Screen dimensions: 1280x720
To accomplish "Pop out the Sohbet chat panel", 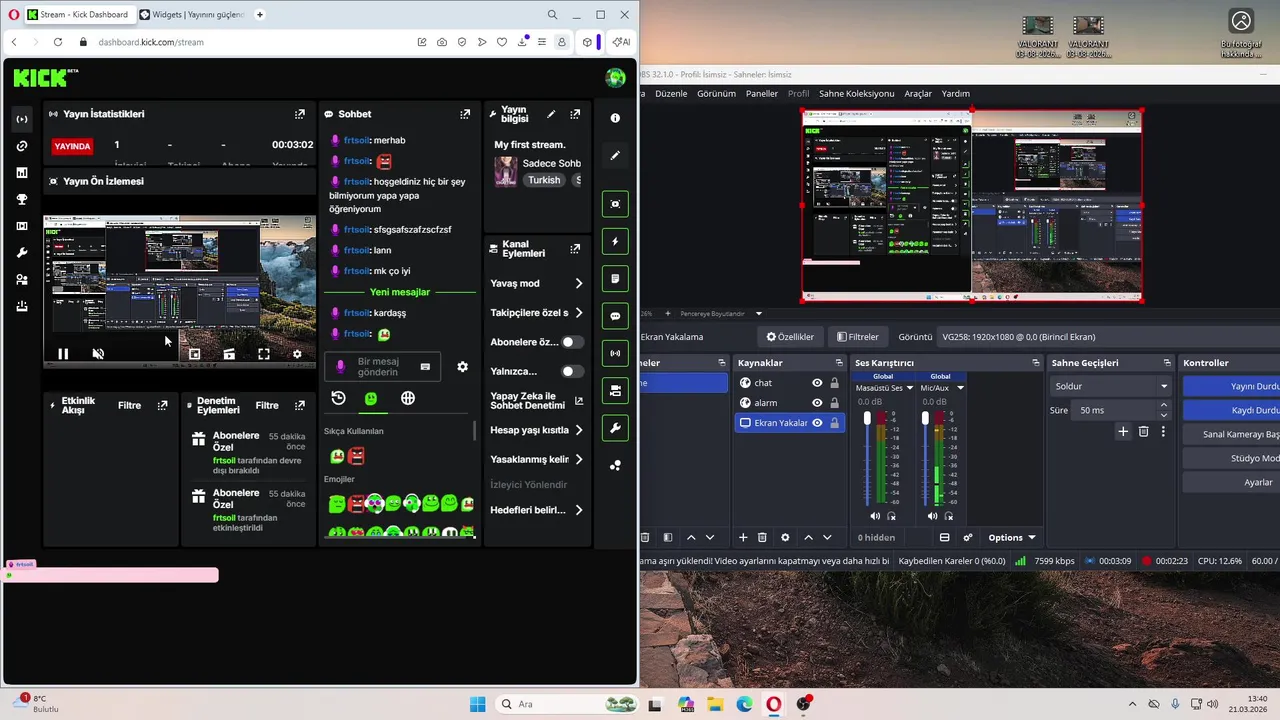I will tap(465, 114).
